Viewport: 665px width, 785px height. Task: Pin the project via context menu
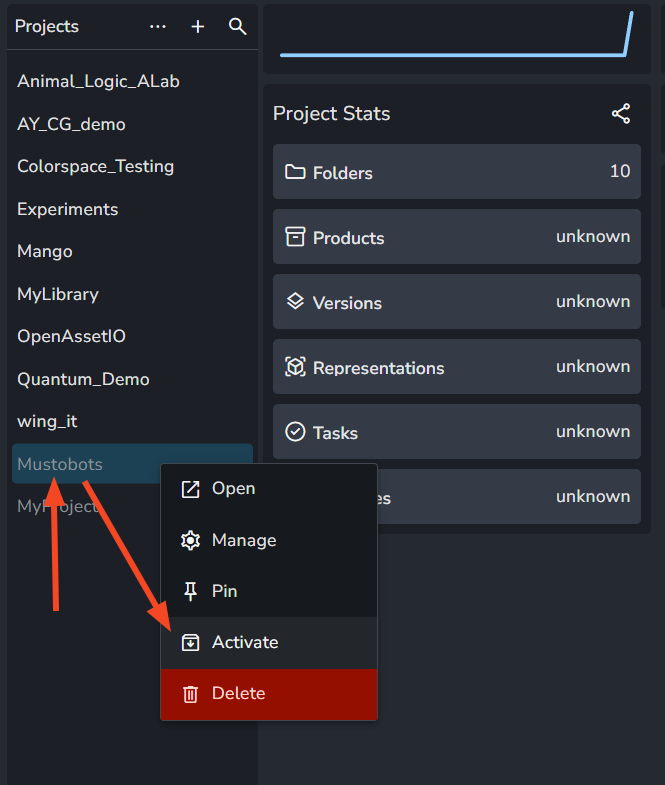tap(269, 591)
